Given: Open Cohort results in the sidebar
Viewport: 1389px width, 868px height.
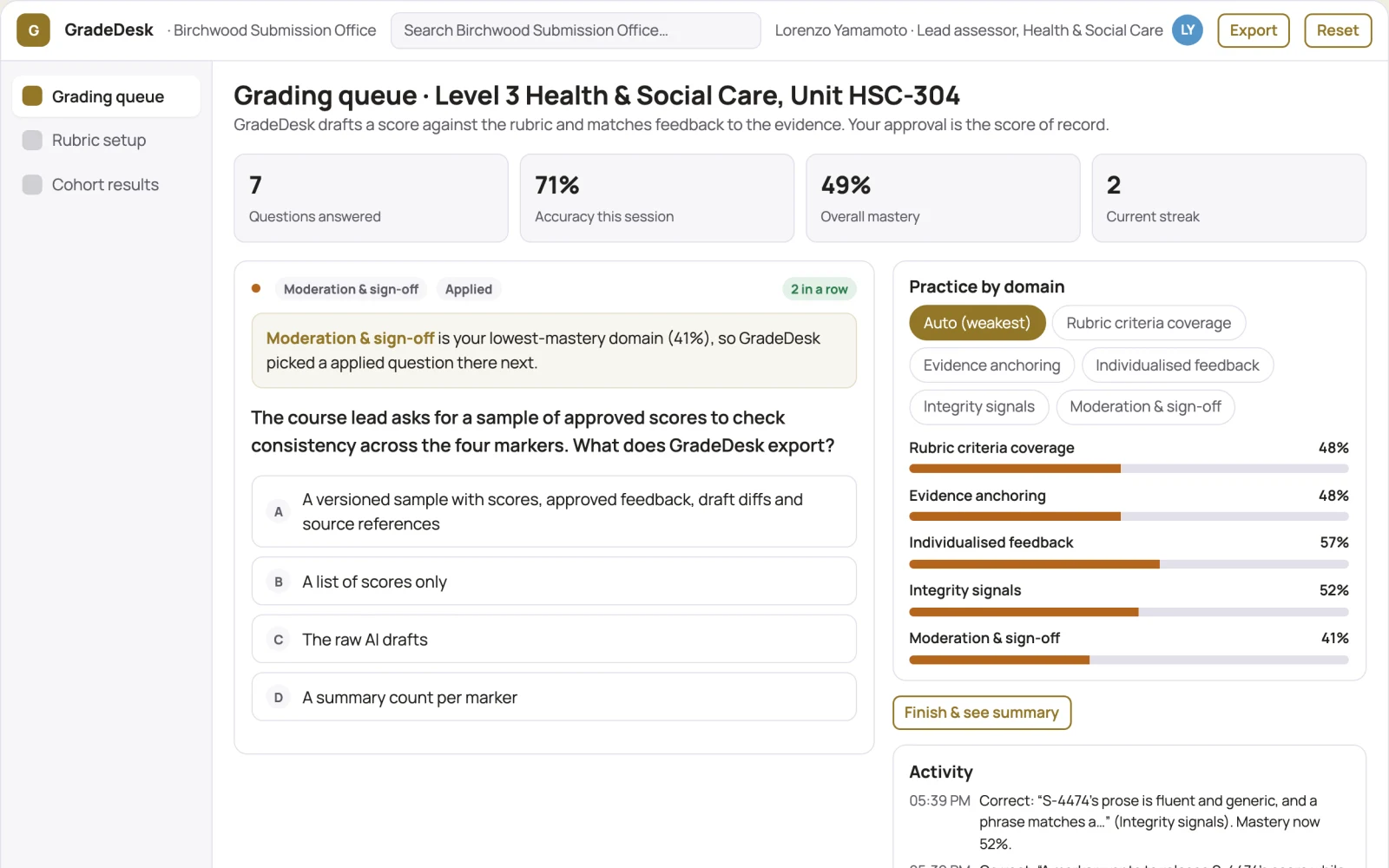Looking at the screenshot, I should coord(106,185).
